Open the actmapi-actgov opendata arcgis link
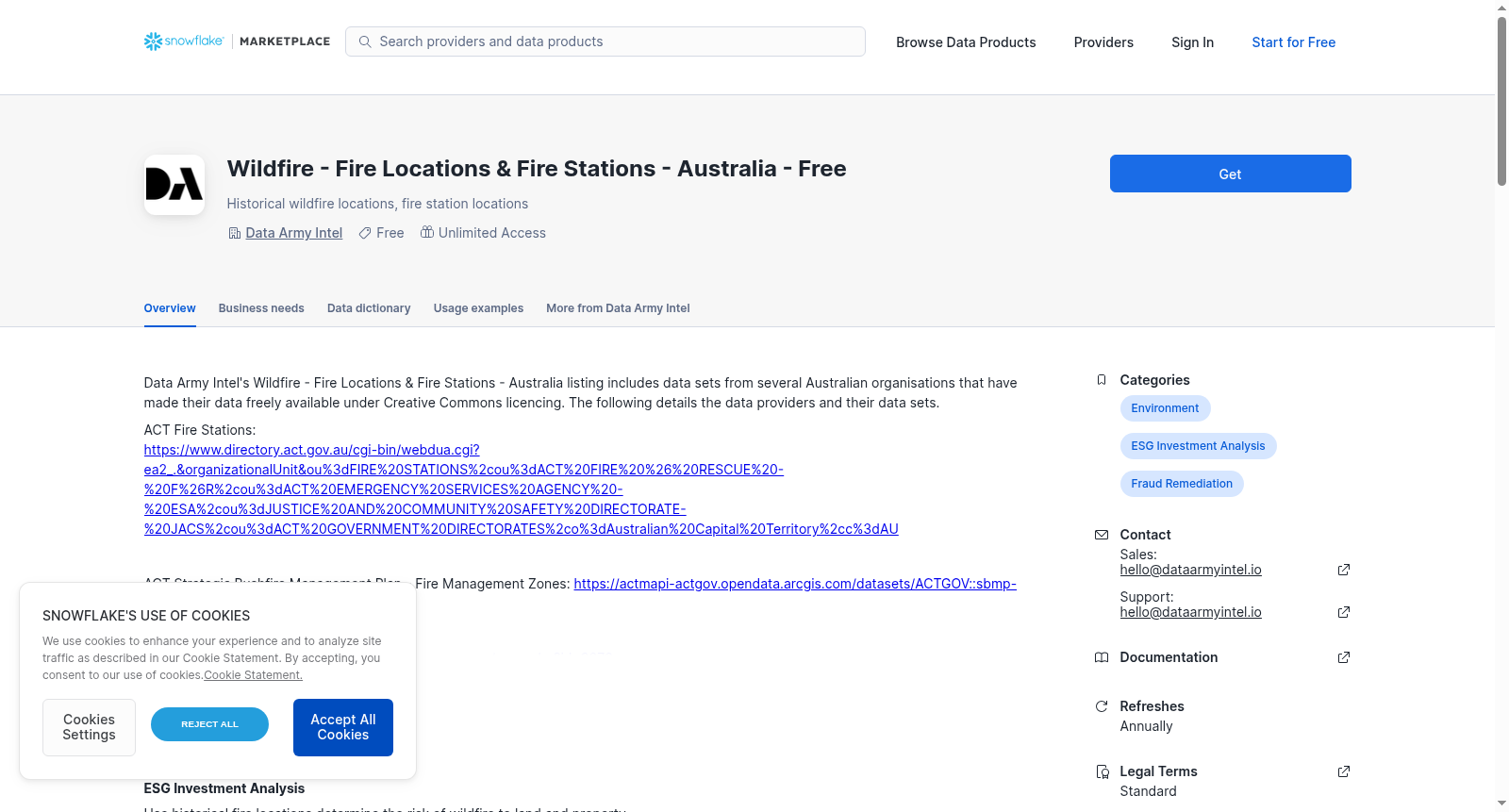 click(795, 584)
